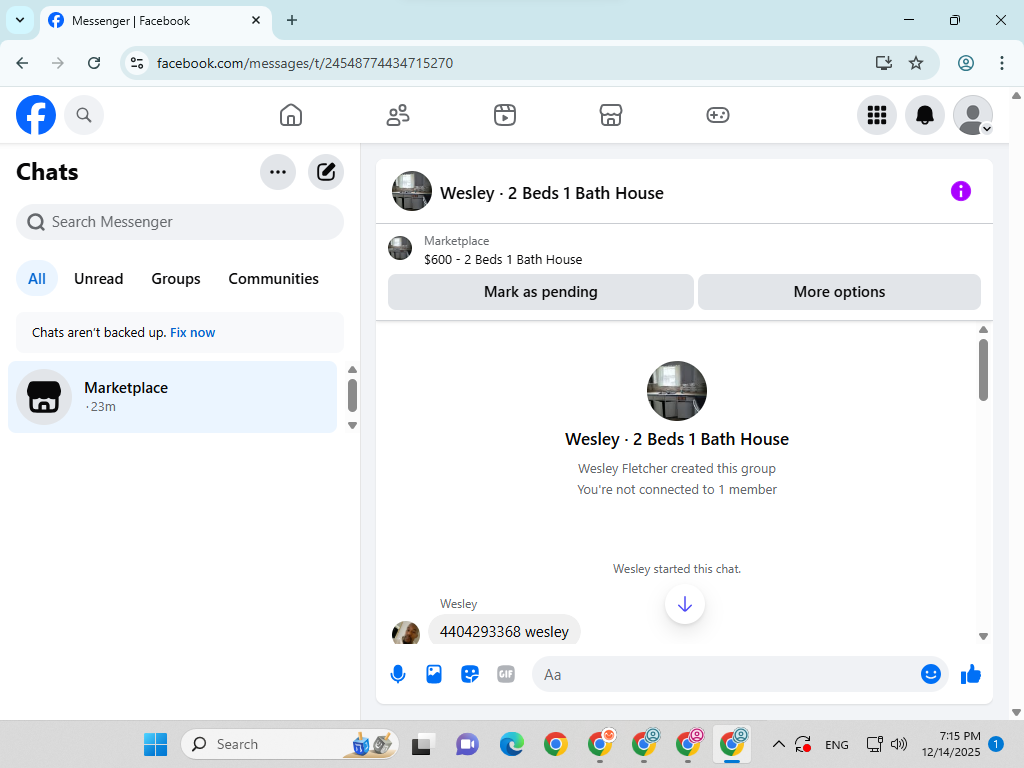Open a new browser tab
This screenshot has height=768, width=1024.
pos(292,20)
